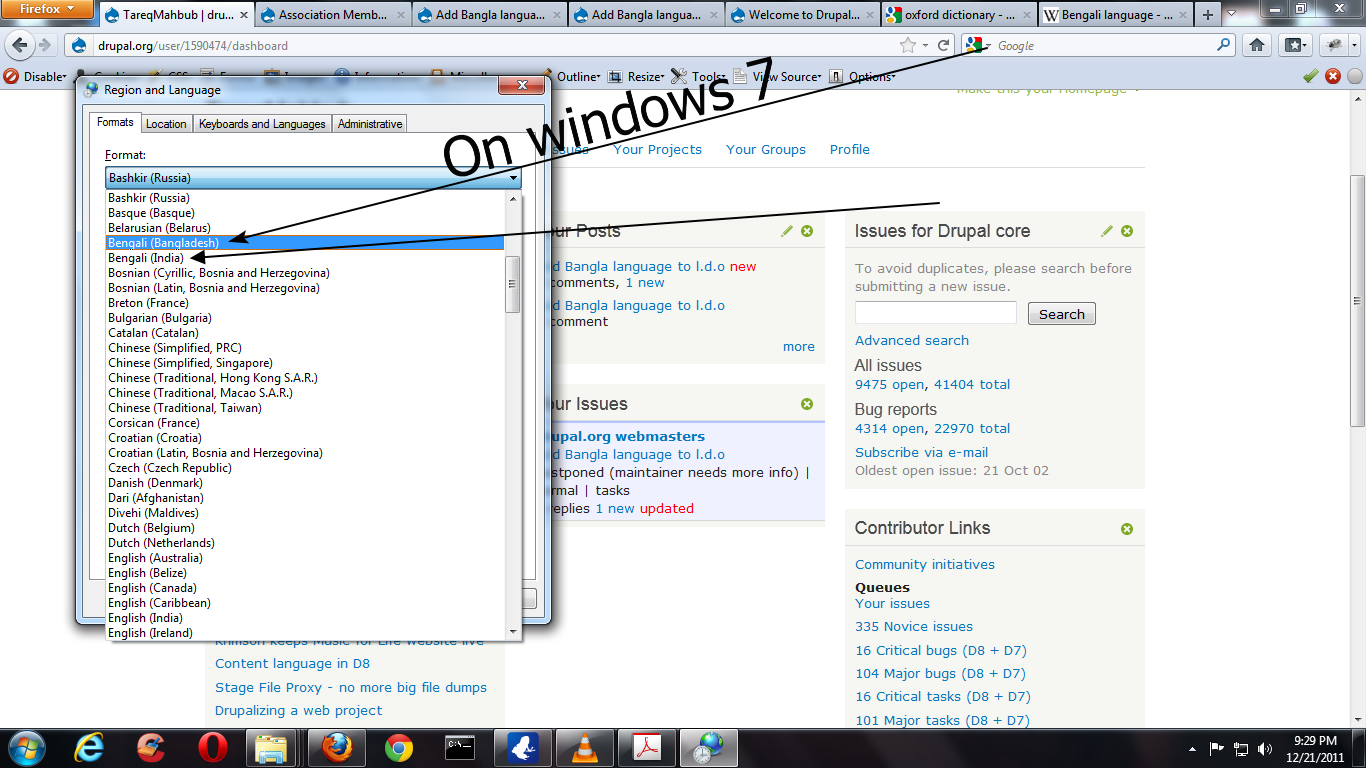
Task: Click the green checkmark in the Web Developer toolbar
Action: point(1310,76)
